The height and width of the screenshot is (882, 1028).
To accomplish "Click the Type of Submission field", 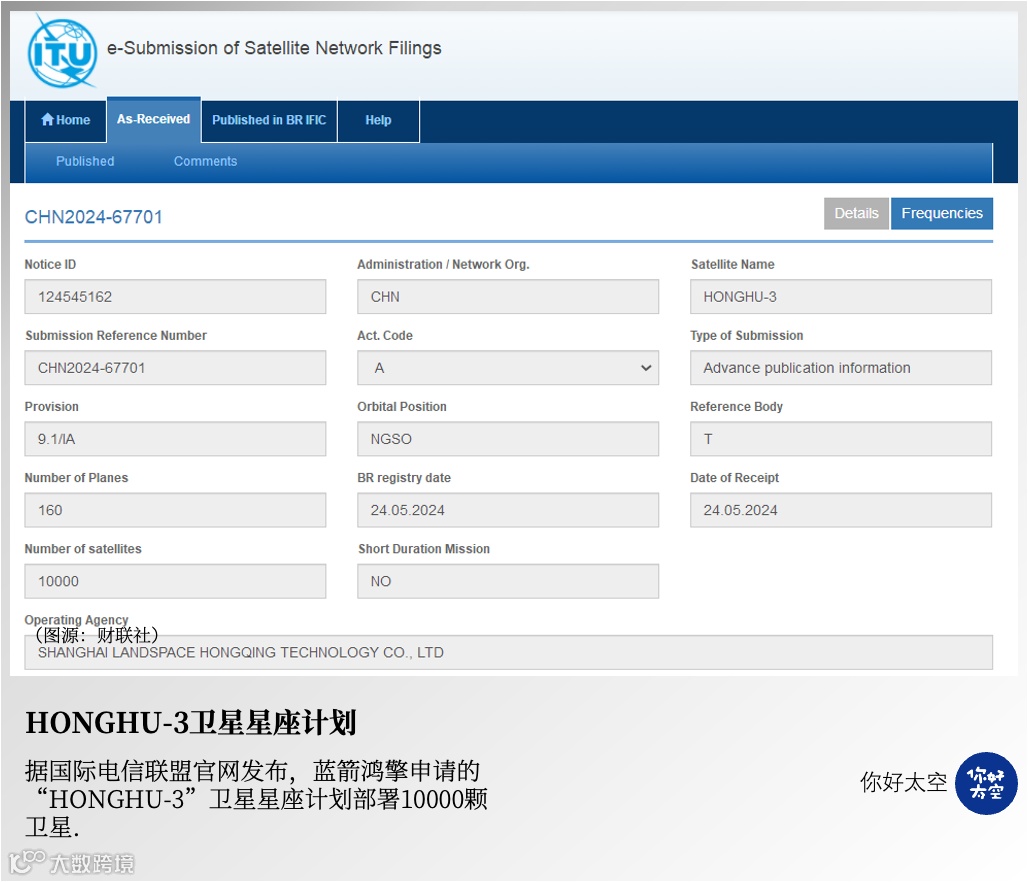I will tap(840, 368).
